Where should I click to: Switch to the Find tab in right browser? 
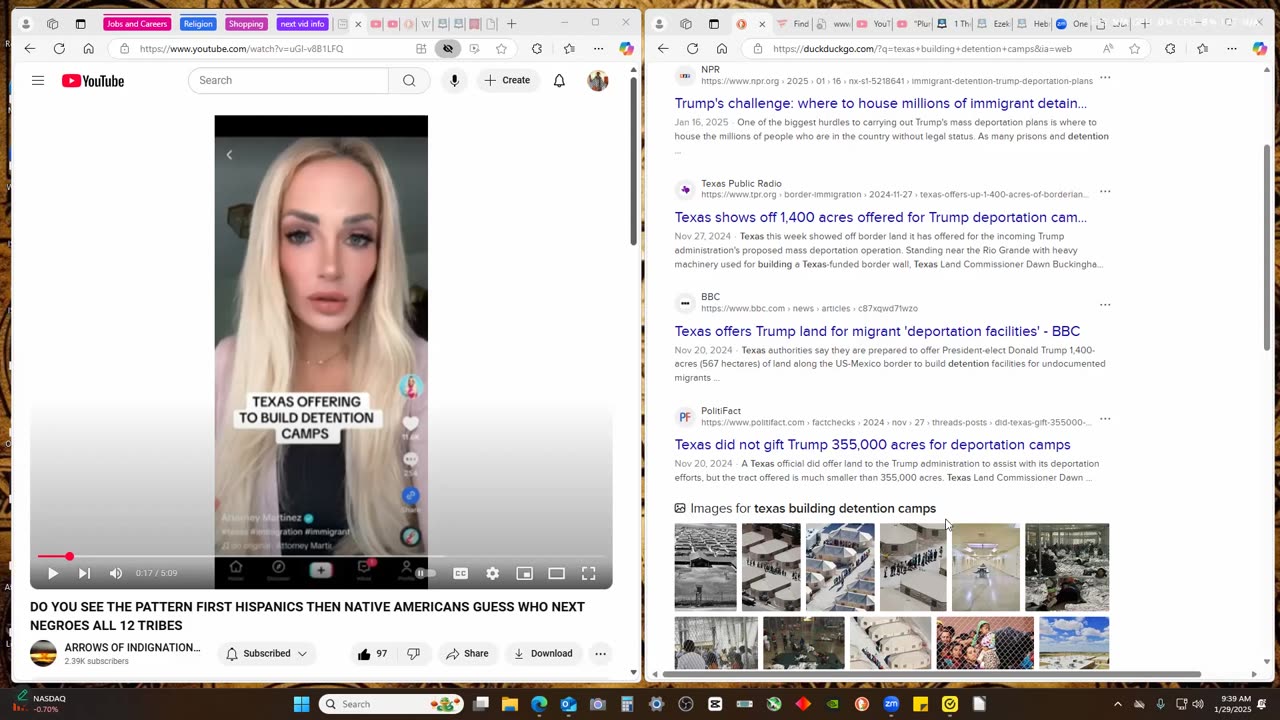pos(794,24)
